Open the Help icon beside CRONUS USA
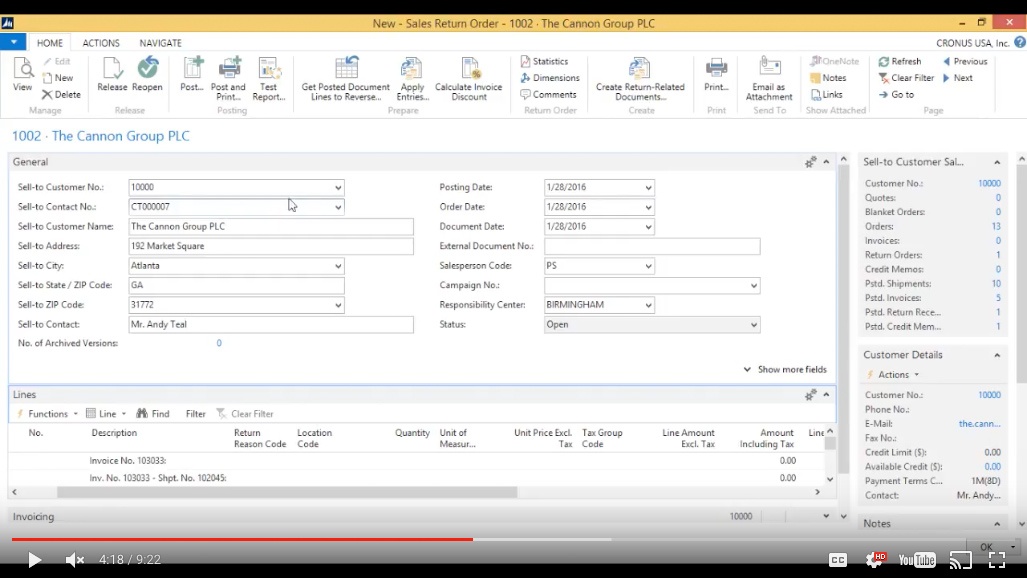1027x578 pixels. (1020, 43)
